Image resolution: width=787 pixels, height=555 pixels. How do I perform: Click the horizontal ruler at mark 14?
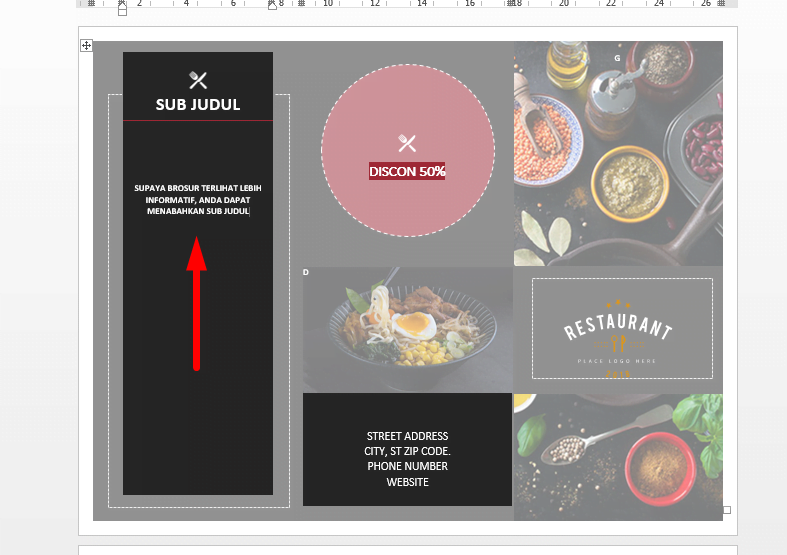coord(422,4)
